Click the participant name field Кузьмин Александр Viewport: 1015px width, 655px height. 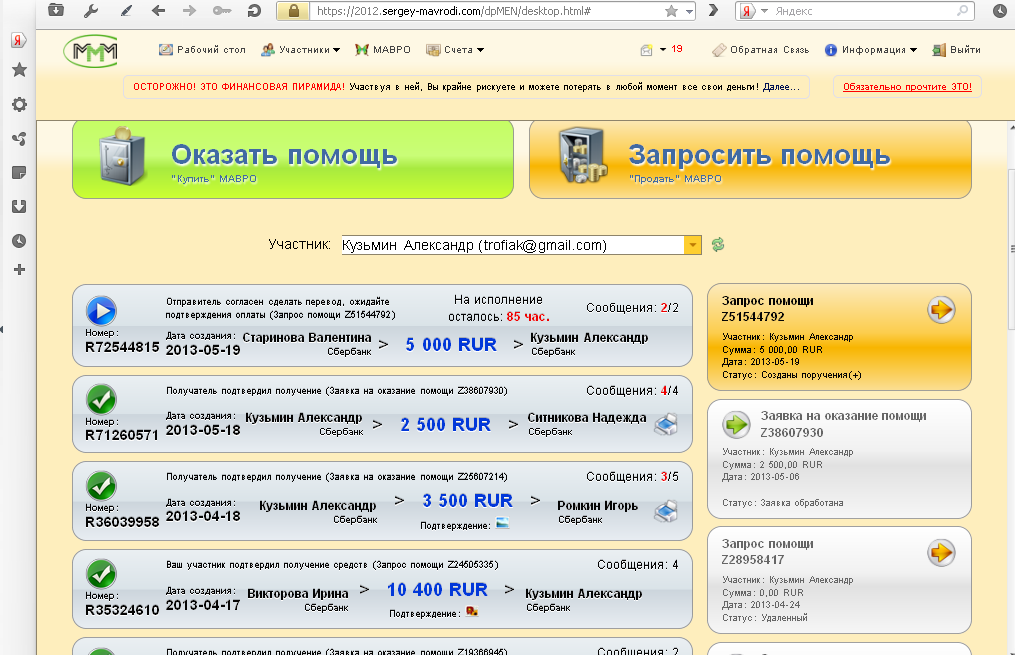pyautogui.click(x=513, y=245)
